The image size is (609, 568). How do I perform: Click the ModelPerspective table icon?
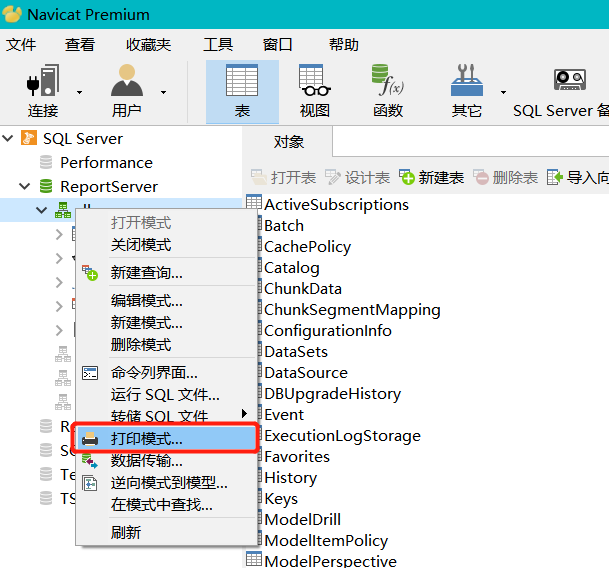[x=254, y=559]
